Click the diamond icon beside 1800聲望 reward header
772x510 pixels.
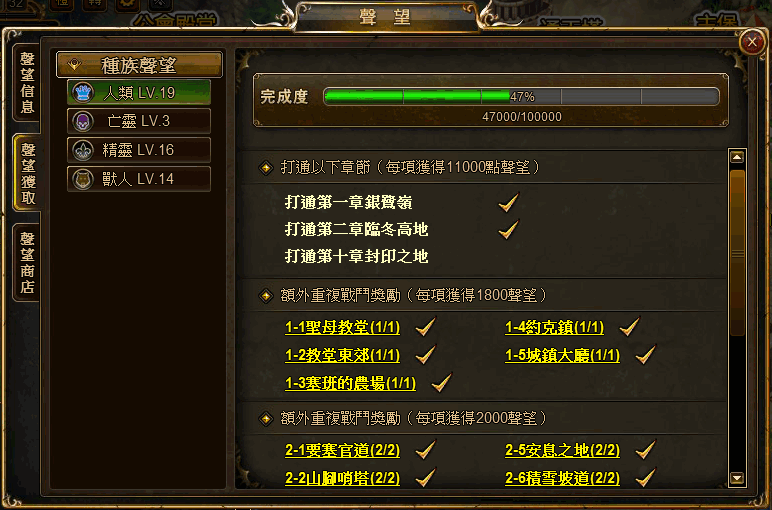tap(266, 295)
